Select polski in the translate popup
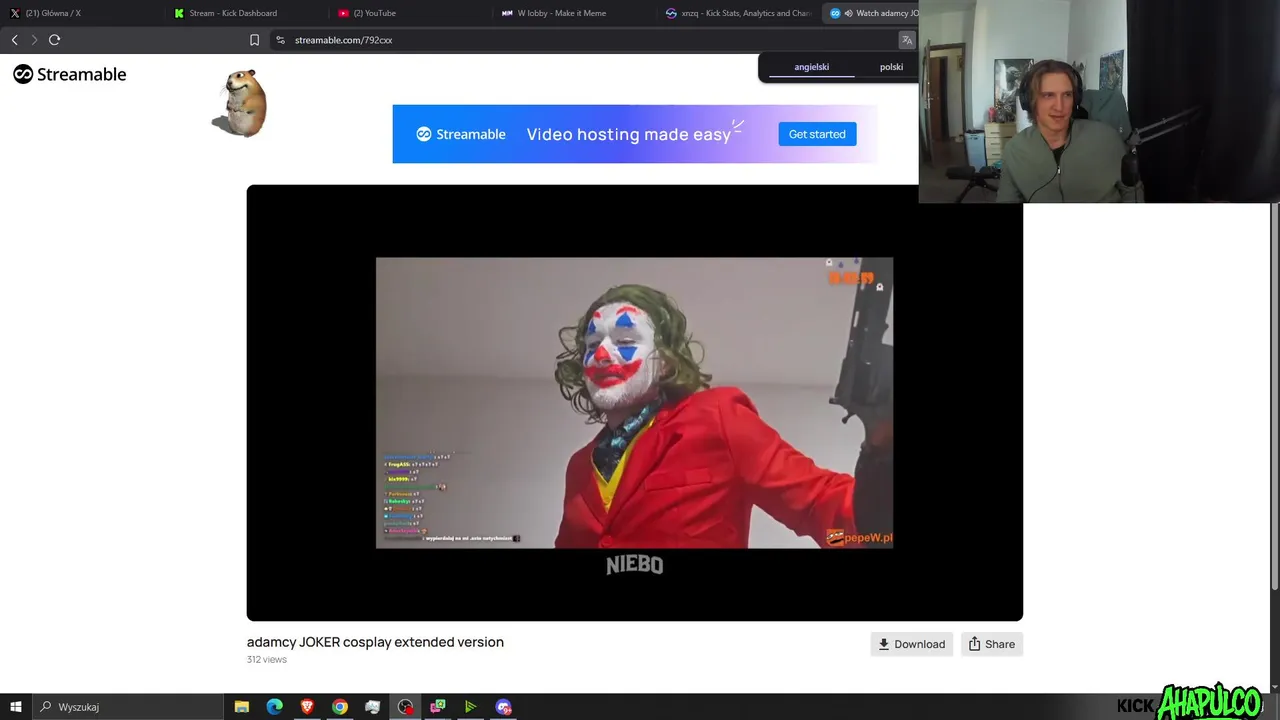The image size is (1280, 720). pos(891,67)
